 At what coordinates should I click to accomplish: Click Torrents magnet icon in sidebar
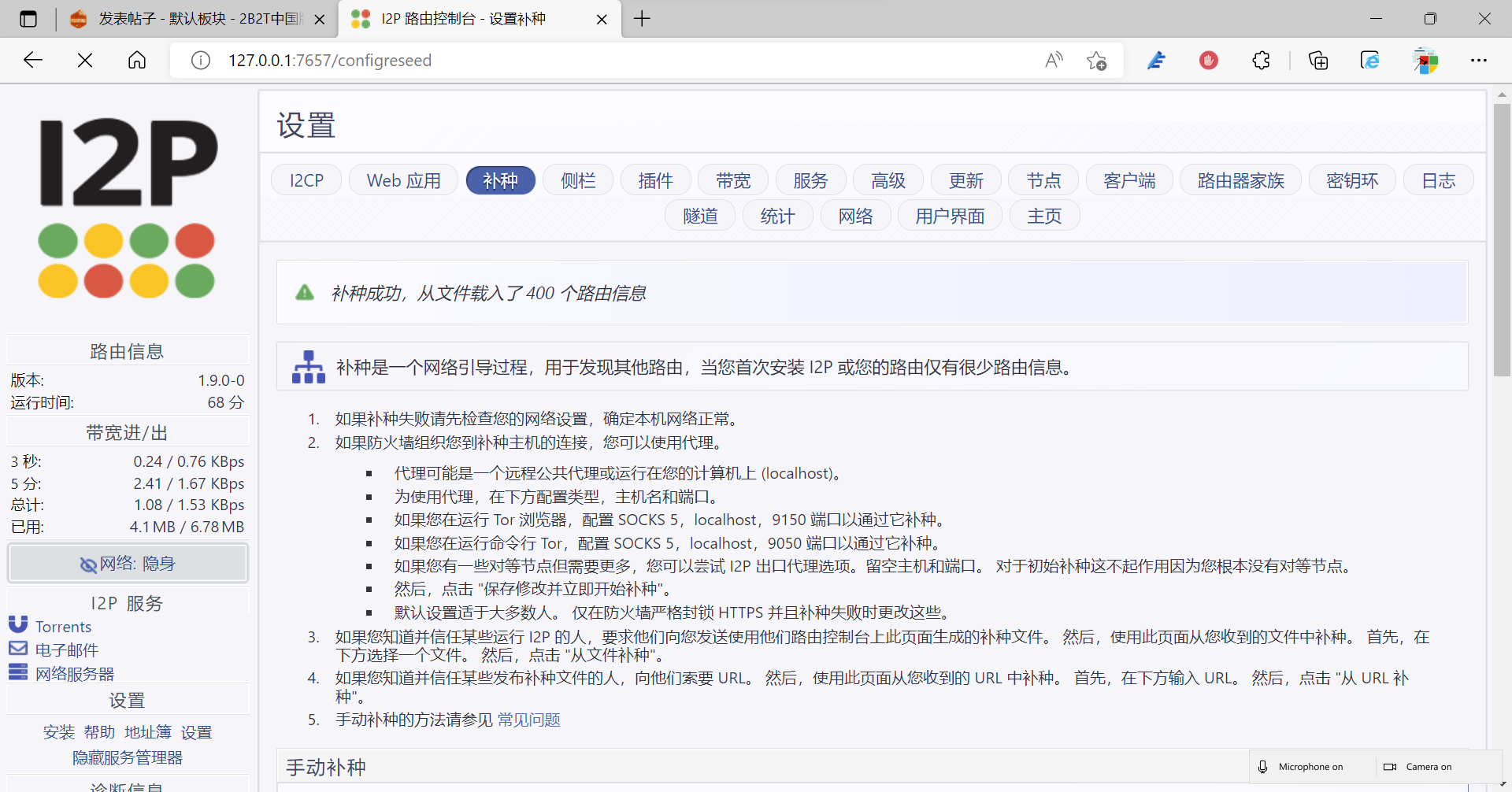coord(18,624)
